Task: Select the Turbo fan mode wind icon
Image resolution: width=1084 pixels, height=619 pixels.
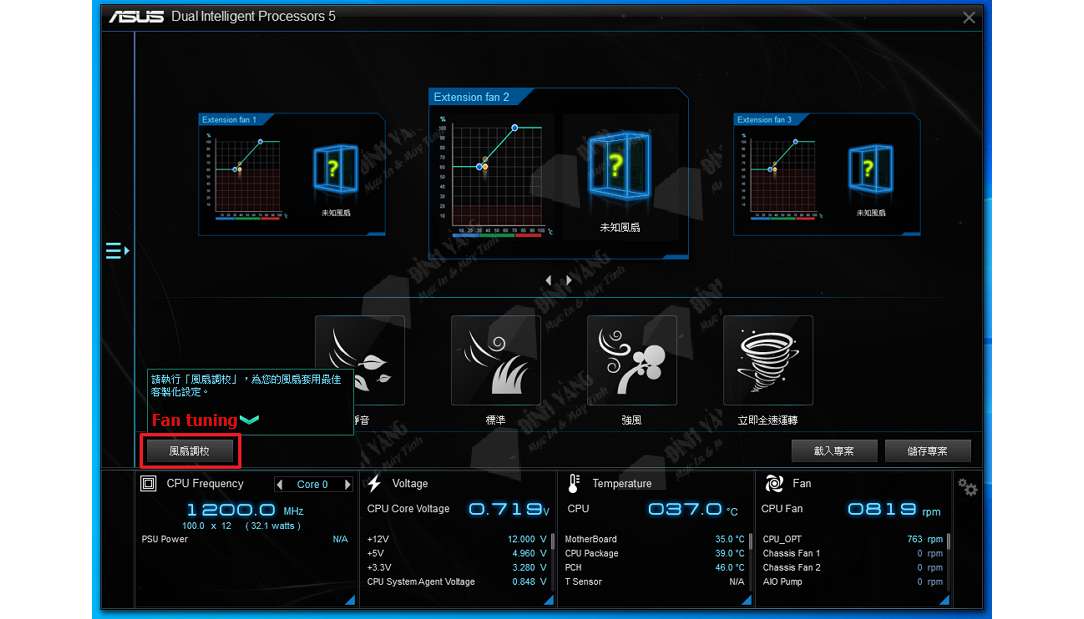Action: [632, 360]
